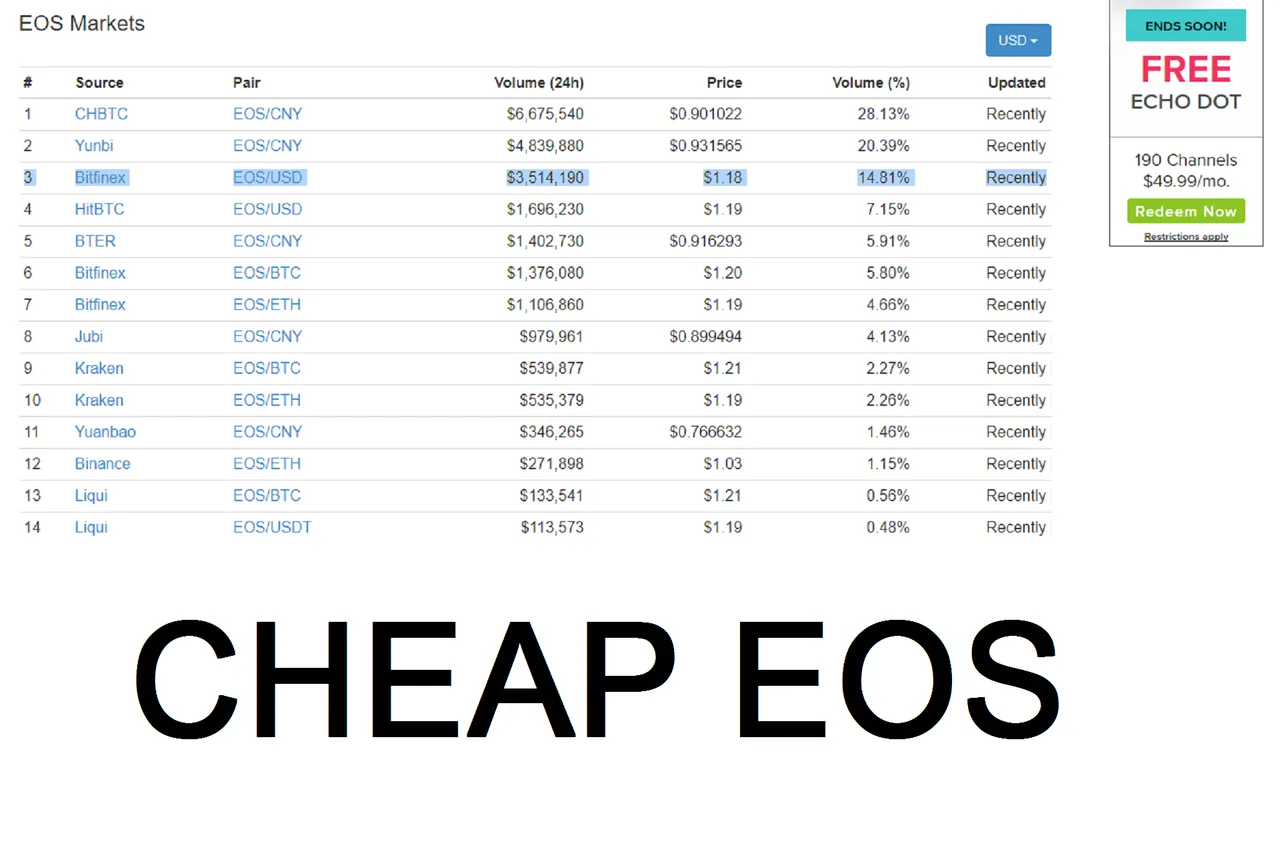Open the Yuanbao exchange link
Screen dimensions: 1280x853
105,433
